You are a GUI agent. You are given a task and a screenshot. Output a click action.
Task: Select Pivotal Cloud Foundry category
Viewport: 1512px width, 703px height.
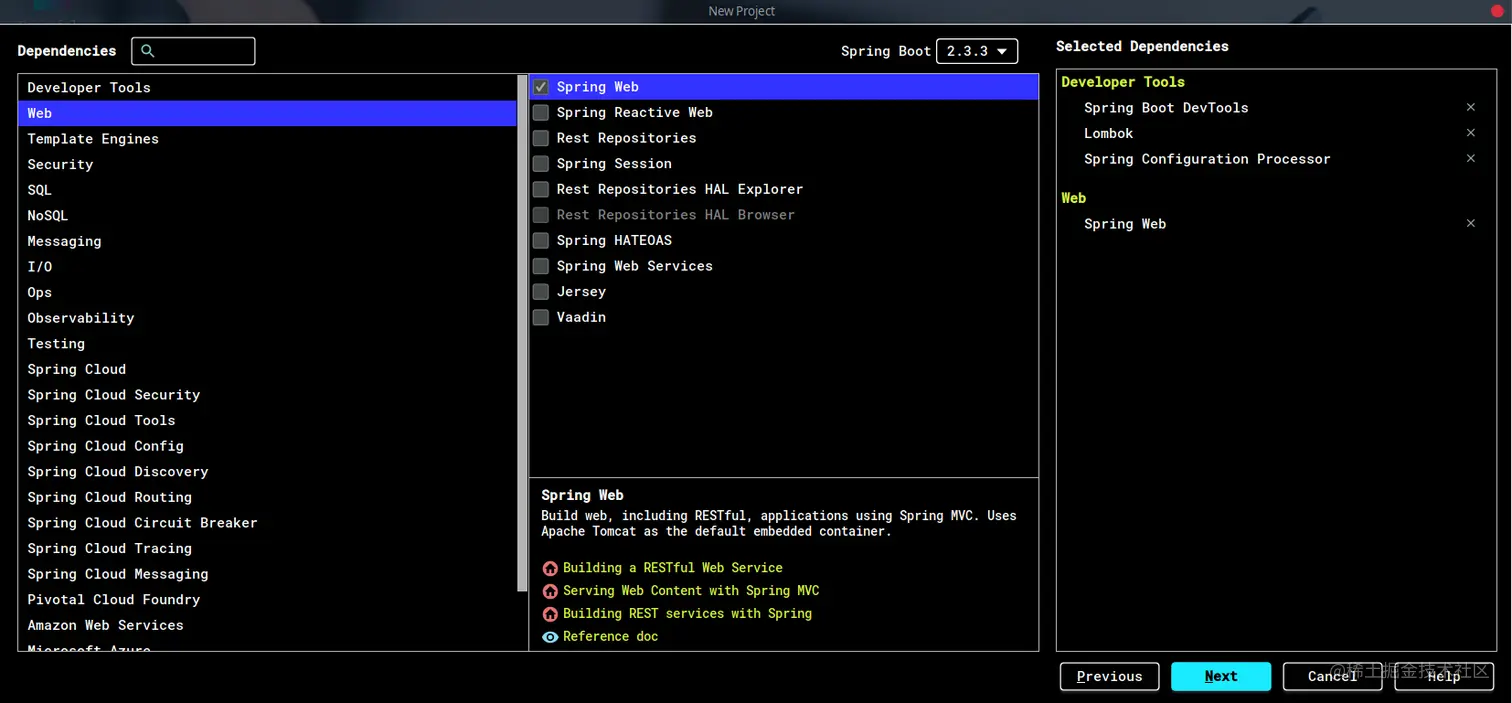coord(268,599)
